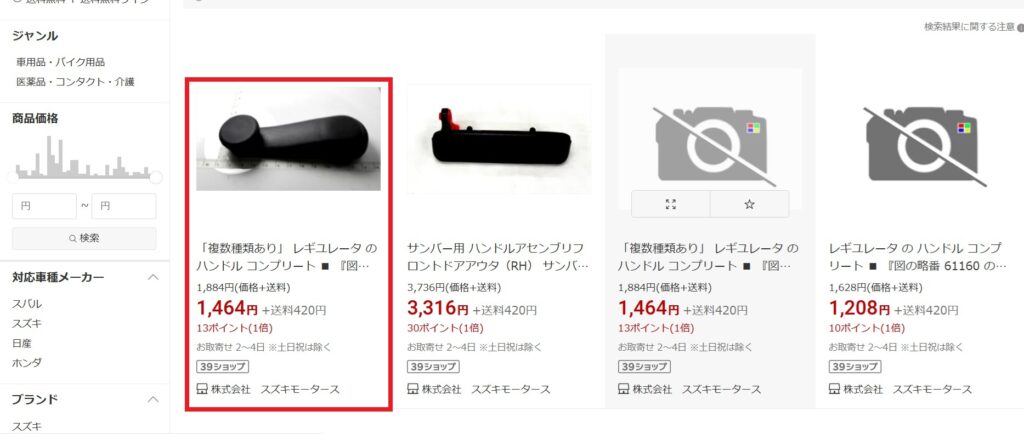This screenshot has width=1024, height=434.
Task: Click shop icon of first product's seller
Action: 202,389
